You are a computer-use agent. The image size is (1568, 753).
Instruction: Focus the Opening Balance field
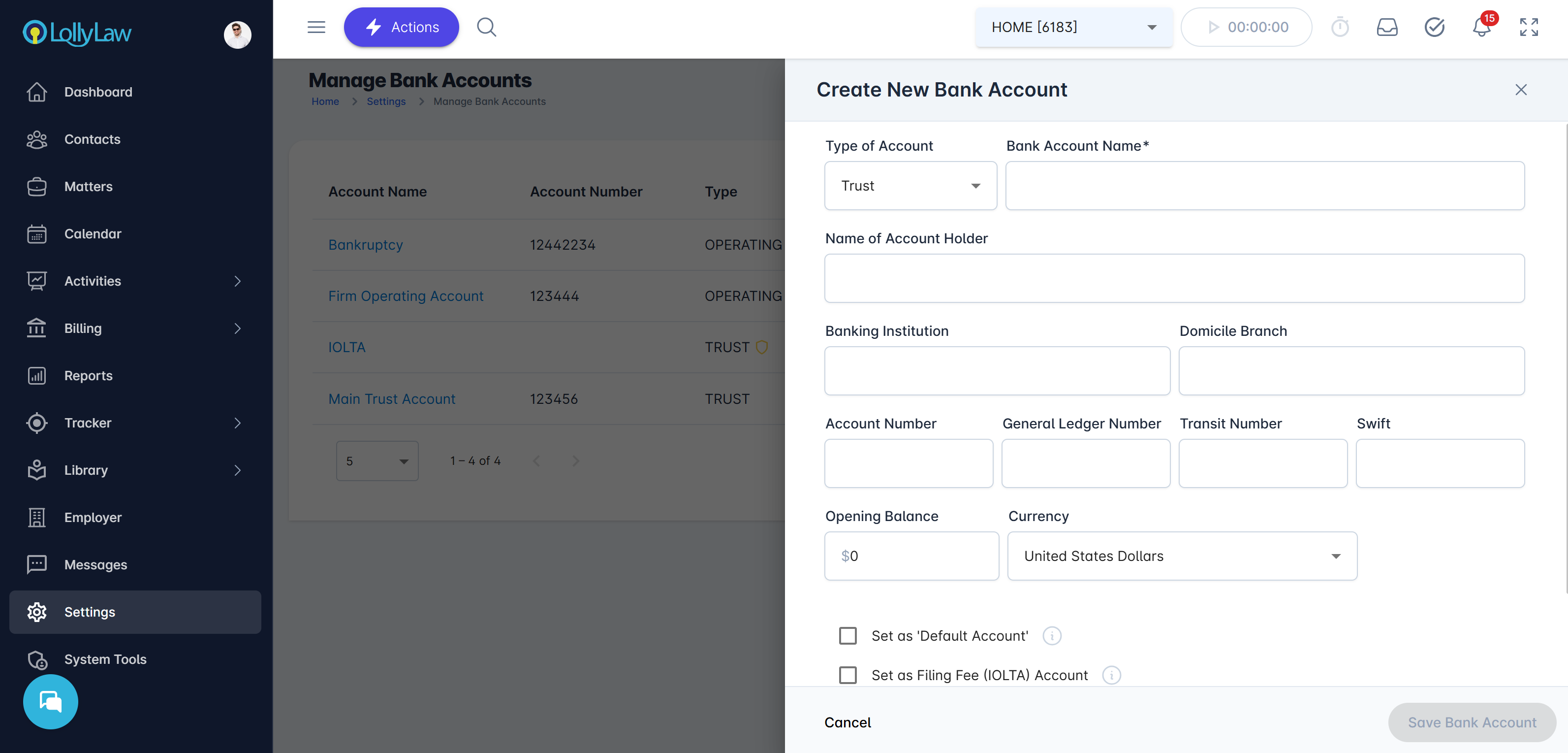(912, 556)
